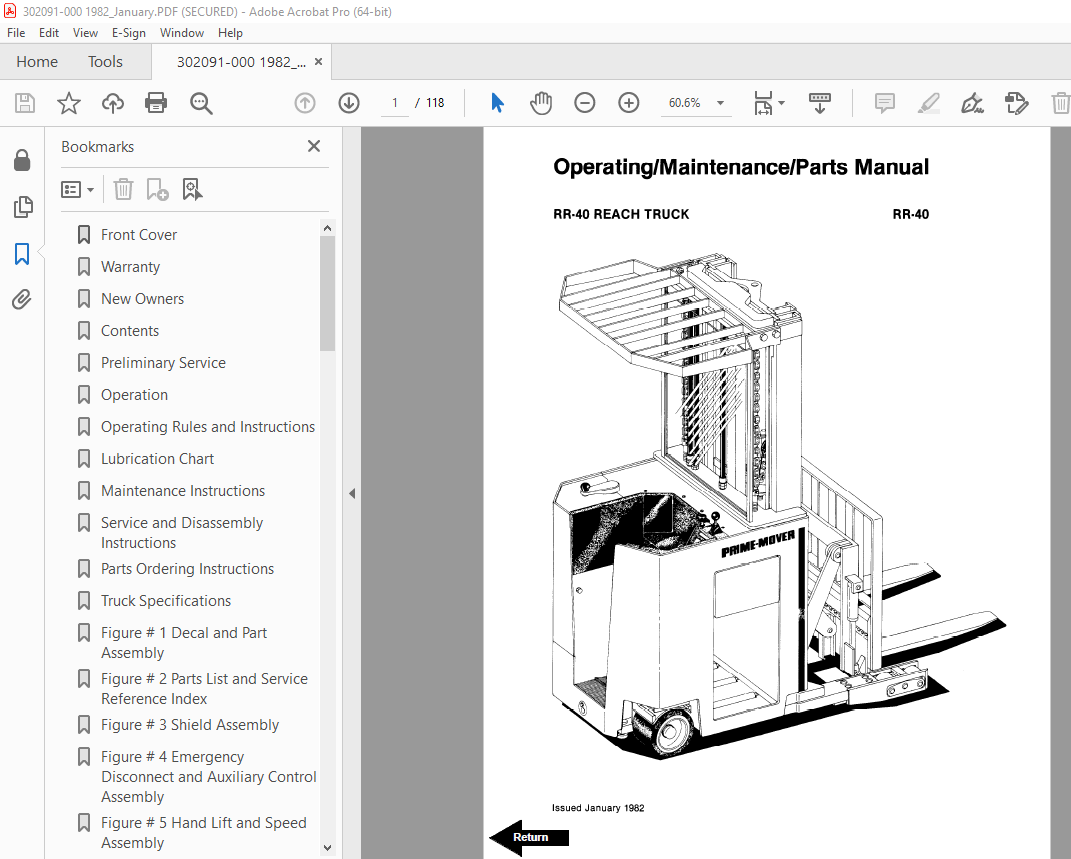The width and height of the screenshot is (1071, 859).
Task: Select the arrow selection tool
Action: pyautogui.click(x=497, y=103)
